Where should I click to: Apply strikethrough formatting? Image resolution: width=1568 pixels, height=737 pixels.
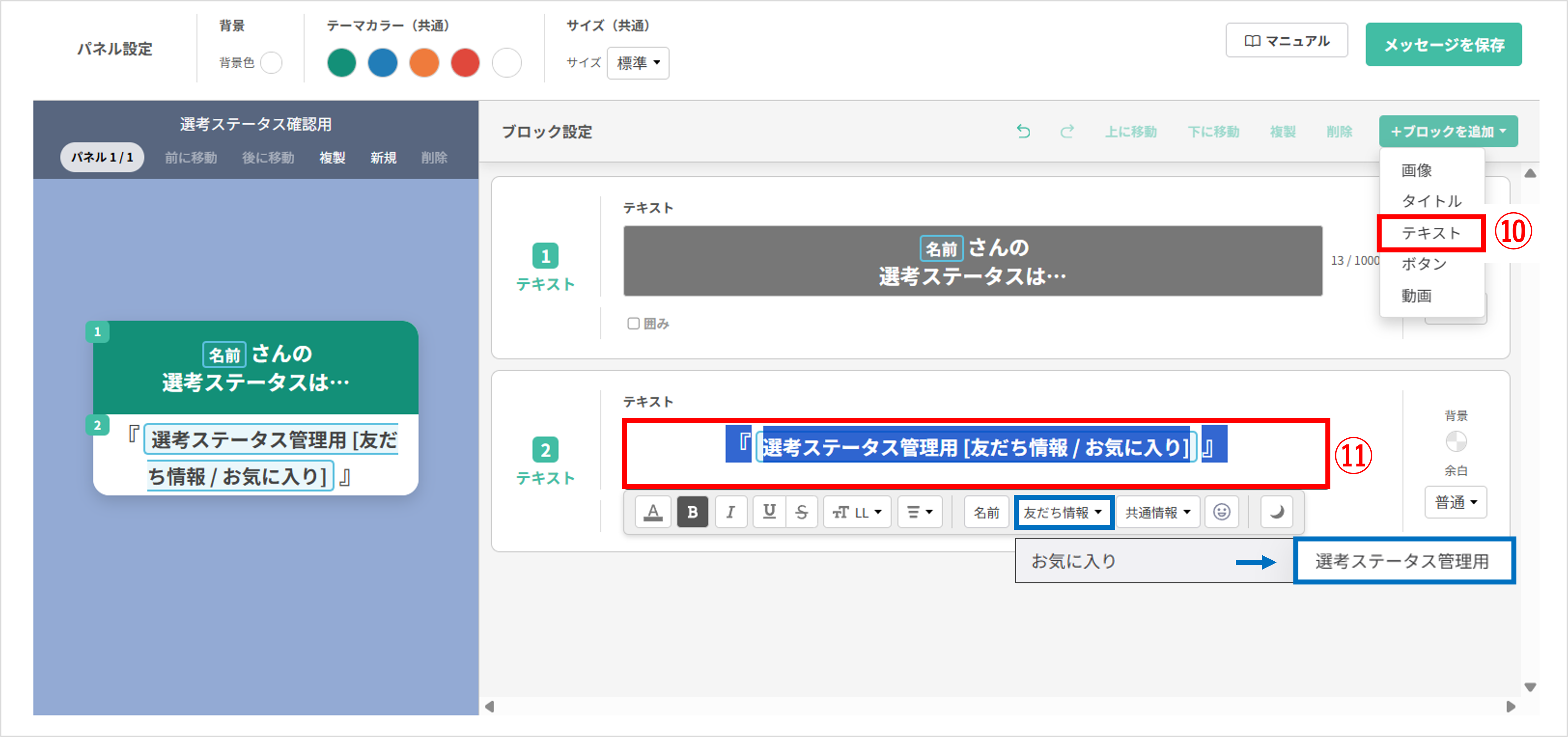(802, 512)
